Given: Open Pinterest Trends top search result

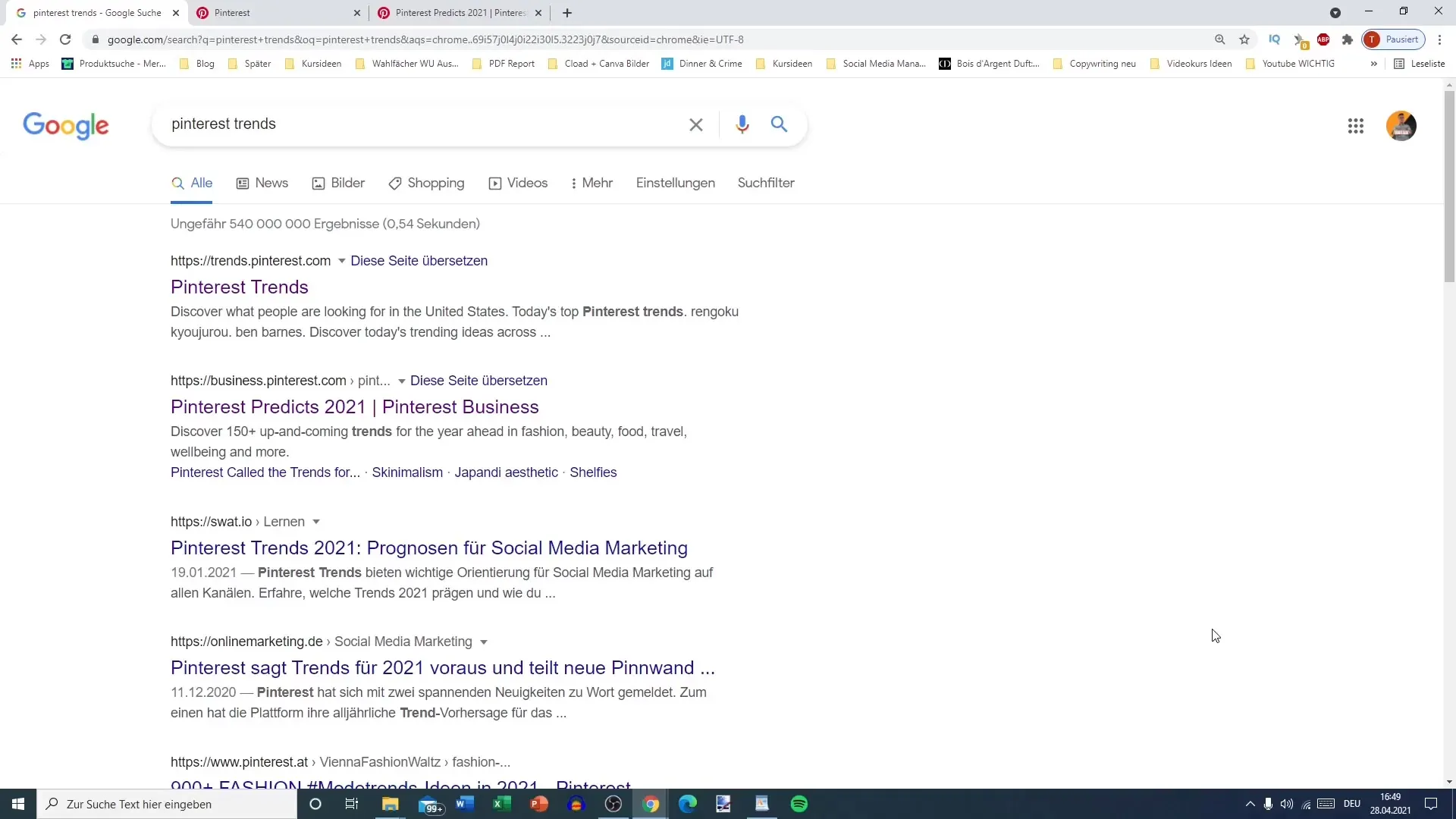Looking at the screenshot, I should coord(239,287).
